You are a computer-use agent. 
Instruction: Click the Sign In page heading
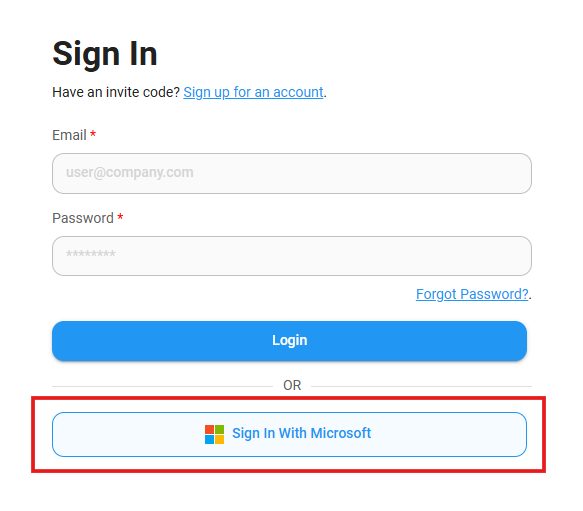click(105, 54)
